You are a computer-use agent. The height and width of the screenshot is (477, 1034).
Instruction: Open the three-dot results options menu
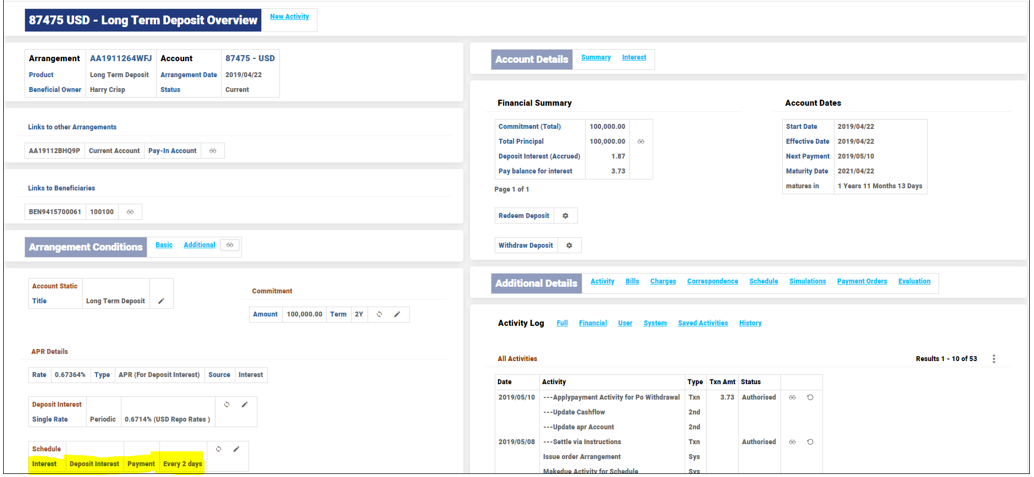click(x=993, y=359)
